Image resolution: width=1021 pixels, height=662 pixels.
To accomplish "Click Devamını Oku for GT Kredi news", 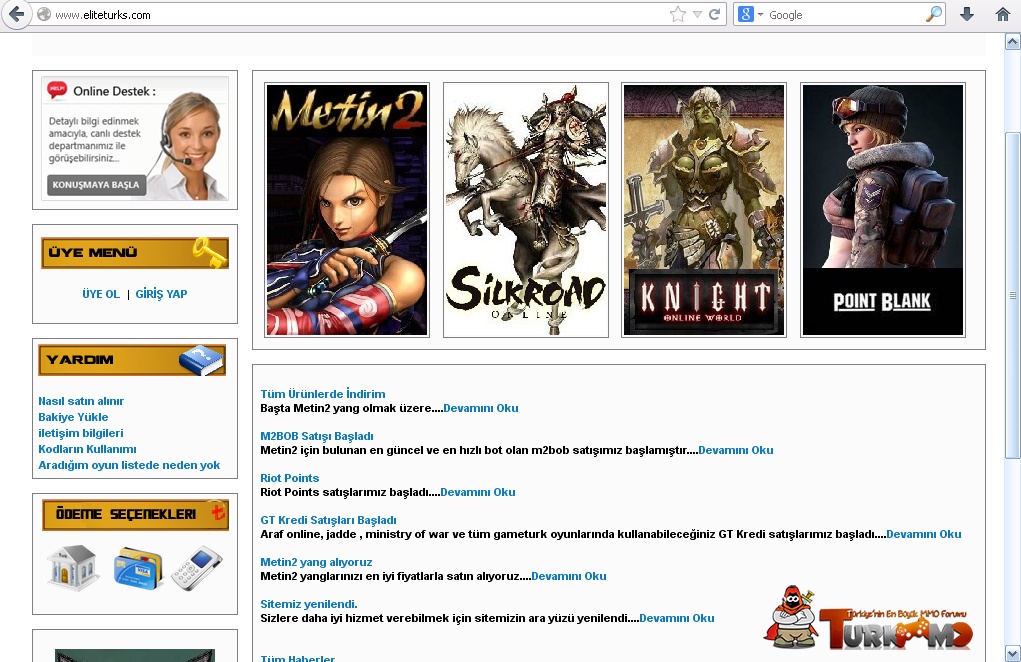I will 924,534.
